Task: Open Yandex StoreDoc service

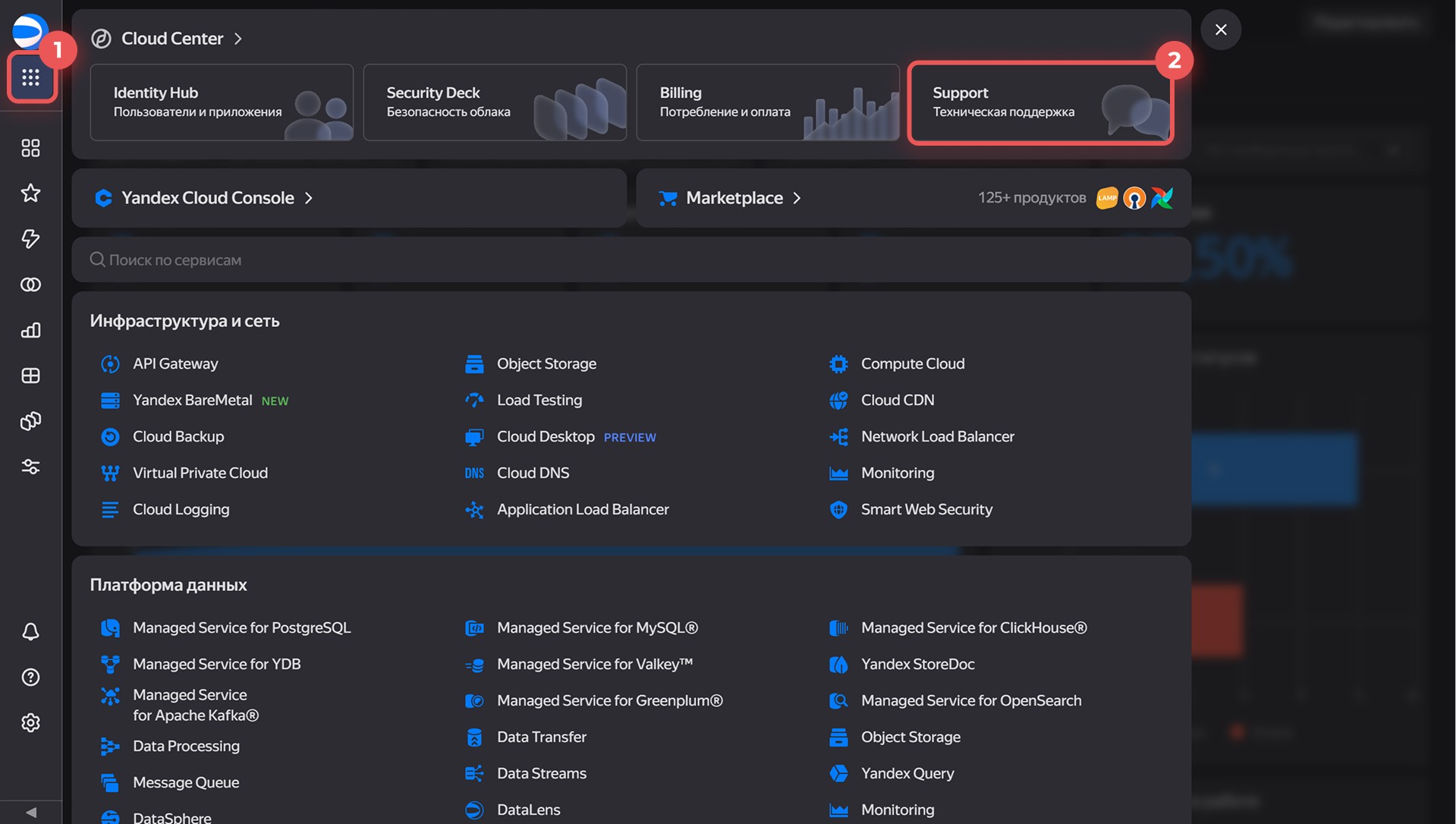Action: 918,664
